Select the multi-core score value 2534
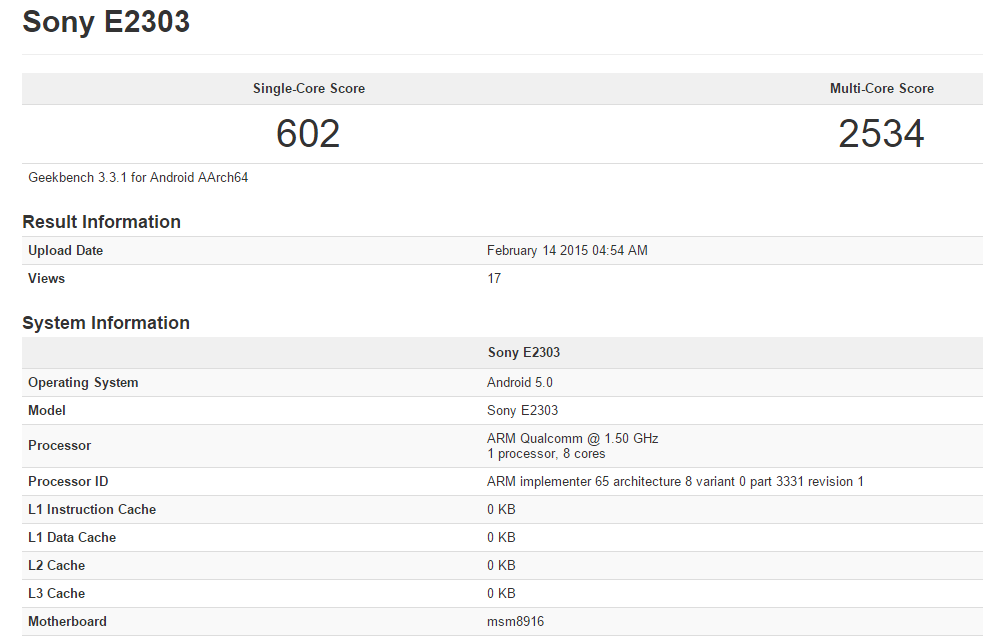Screen dimensions: 983x640 (881, 134)
